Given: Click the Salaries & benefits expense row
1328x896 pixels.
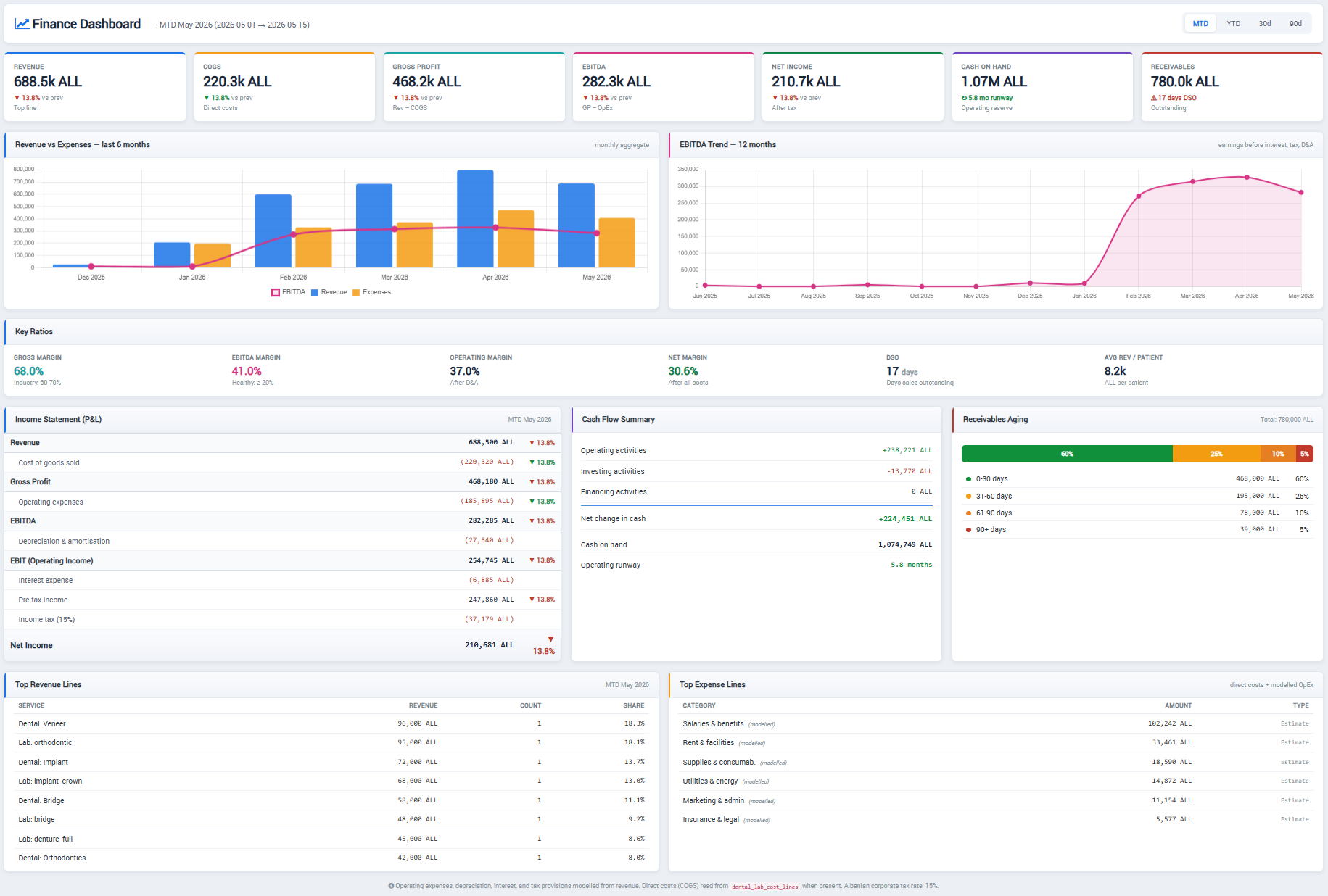Looking at the screenshot, I should pos(996,723).
